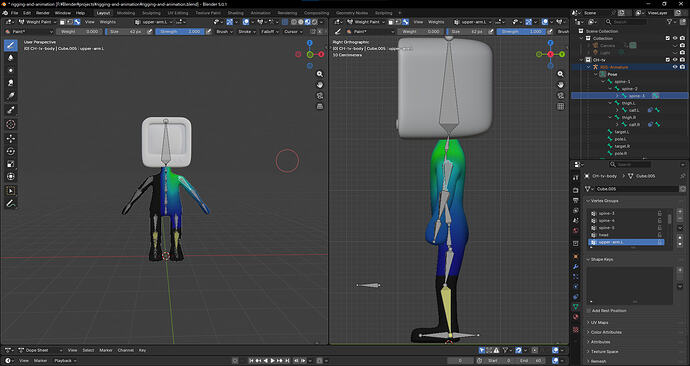Open the Modifiers wrench properties tab

click(576, 267)
